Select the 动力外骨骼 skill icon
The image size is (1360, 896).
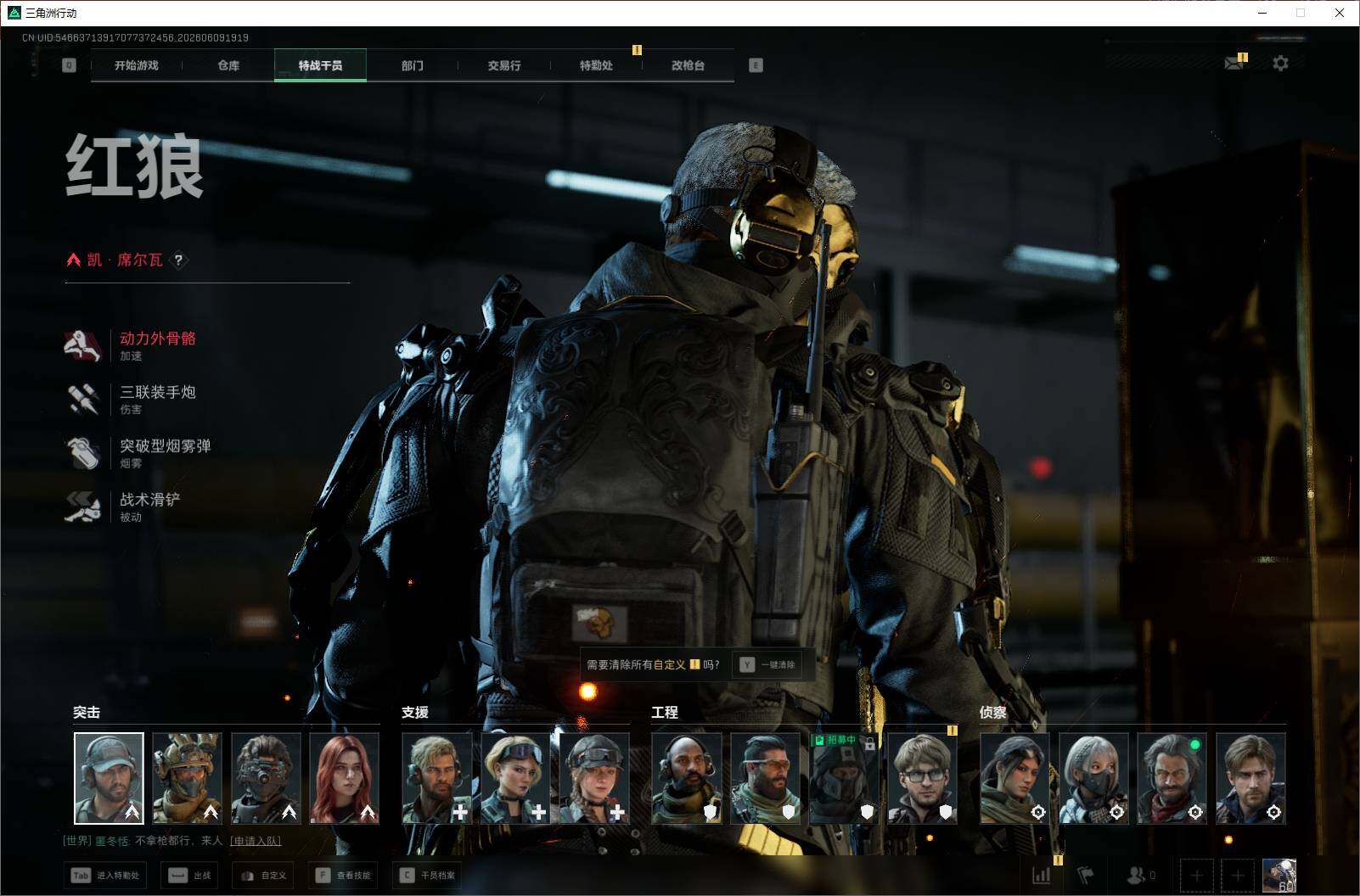(83, 345)
